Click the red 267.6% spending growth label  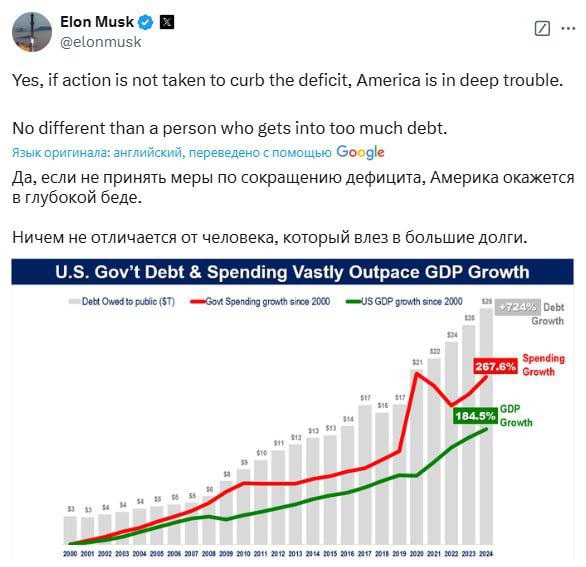[495, 366]
